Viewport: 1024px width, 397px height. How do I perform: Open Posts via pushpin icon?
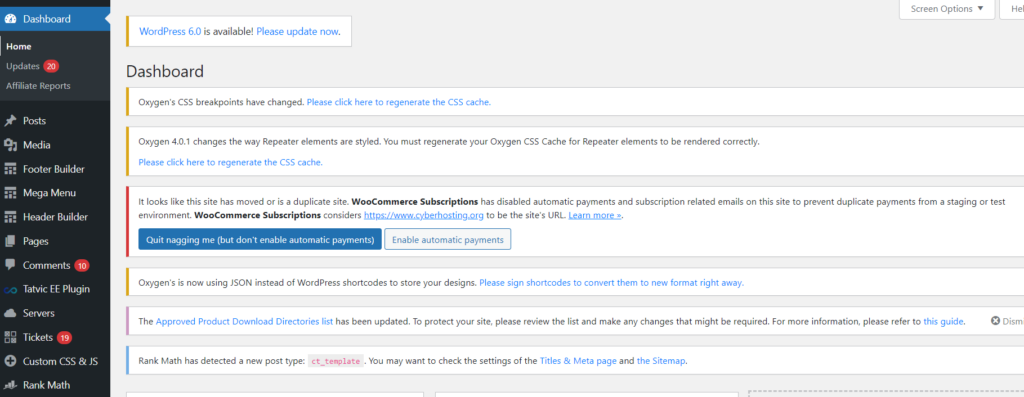point(10,121)
